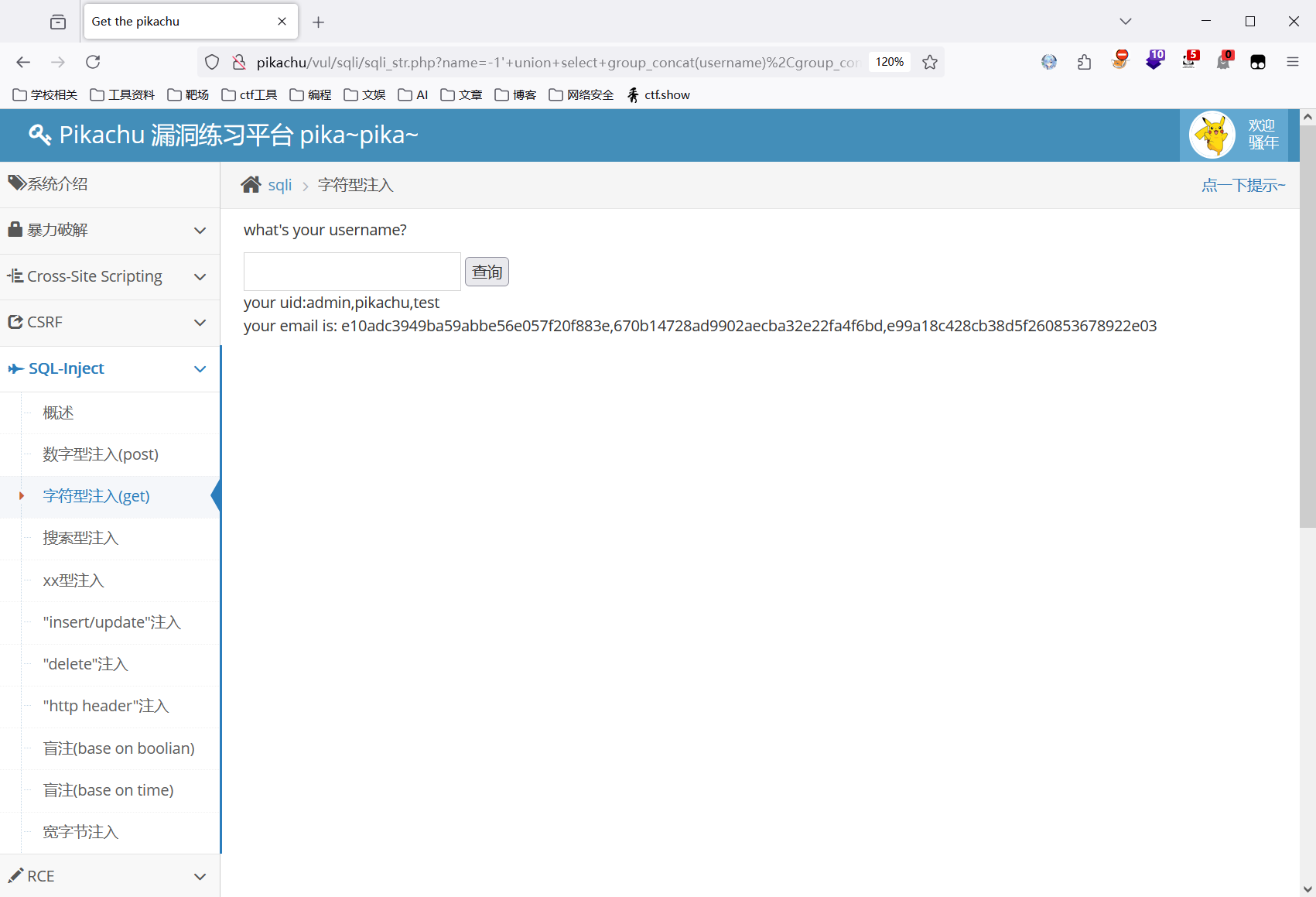Viewport: 1316px width, 897px height.
Task: Click the 查询 submit button
Action: 487,272
